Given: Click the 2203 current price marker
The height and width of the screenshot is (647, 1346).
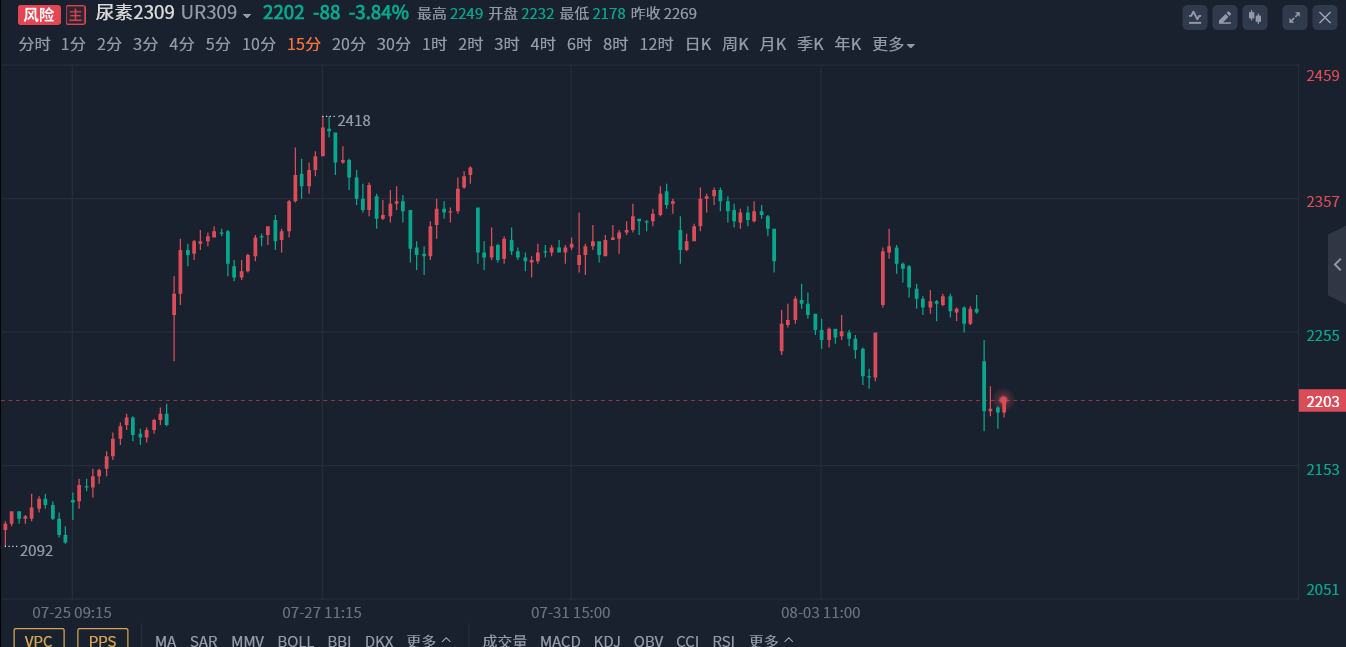Looking at the screenshot, I should click(x=1321, y=401).
